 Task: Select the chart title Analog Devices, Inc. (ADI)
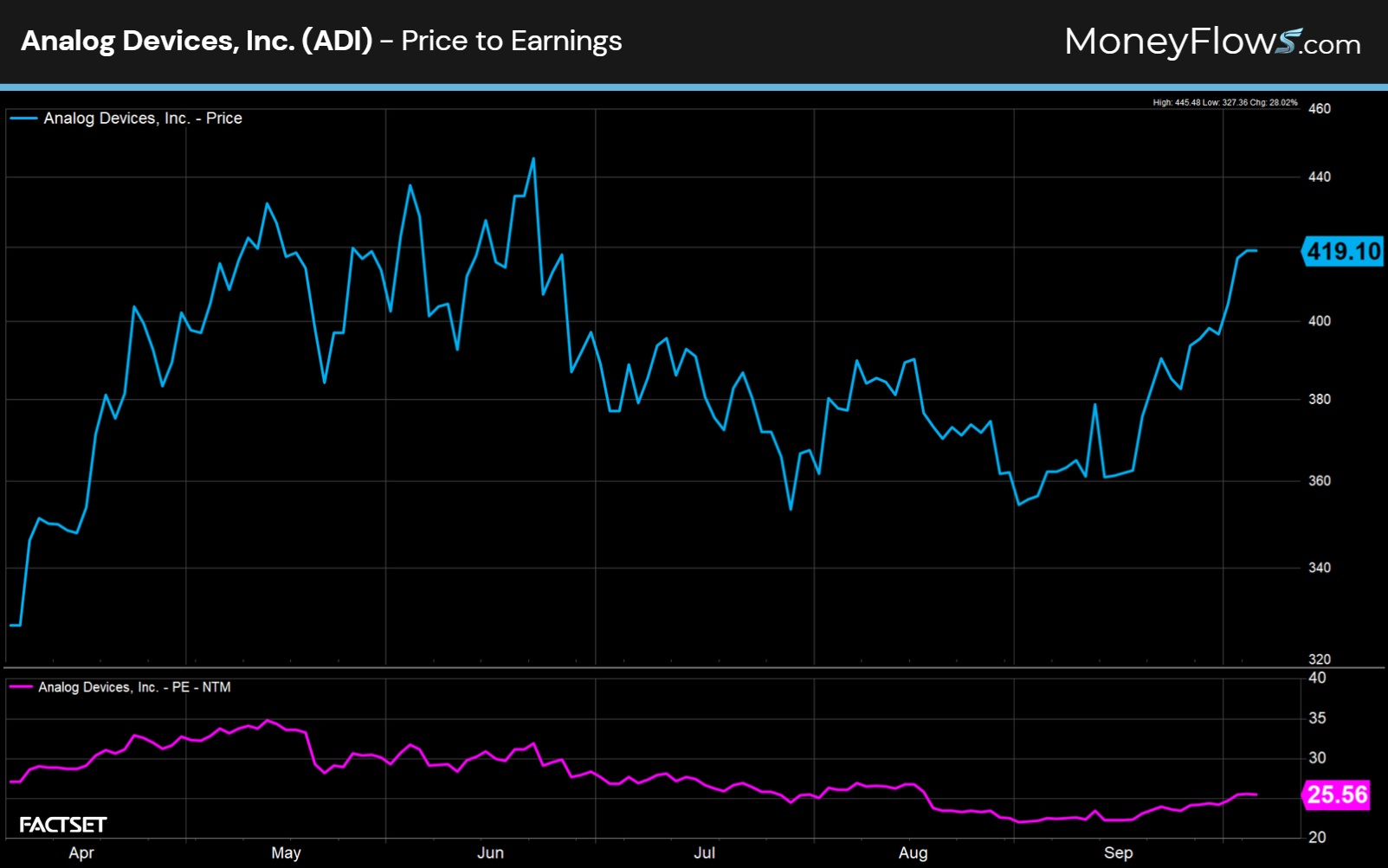[197, 41]
